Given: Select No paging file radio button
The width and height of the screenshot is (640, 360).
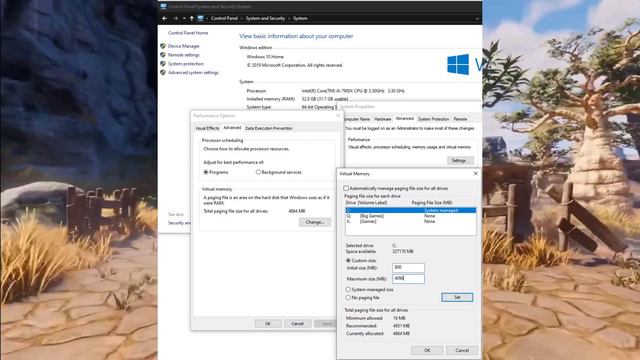Looking at the screenshot, I should (x=348, y=298).
